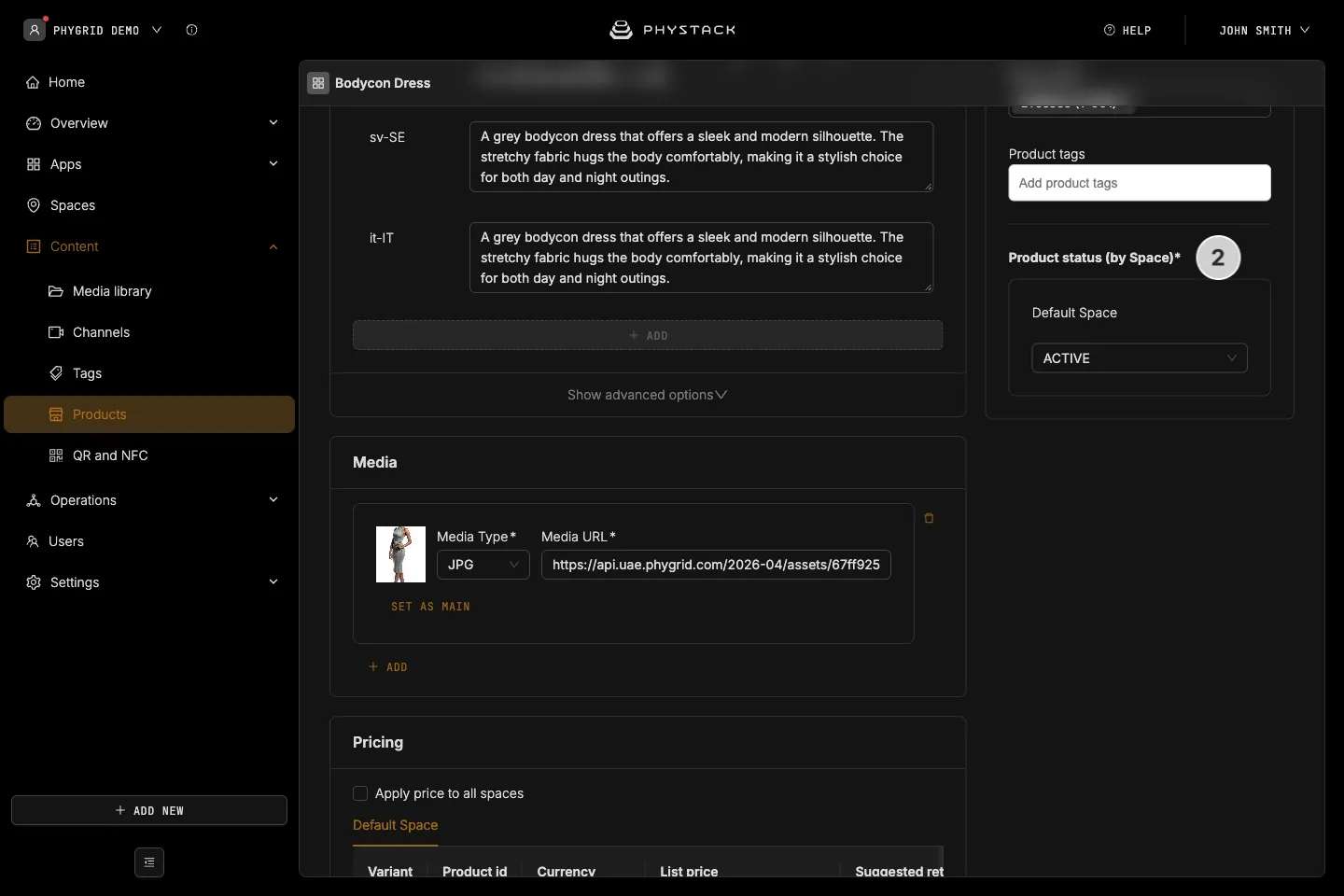This screenshot has height=896, width=1344.
Task: Click the SET AS MAIN link
Action: coord(430,607)
